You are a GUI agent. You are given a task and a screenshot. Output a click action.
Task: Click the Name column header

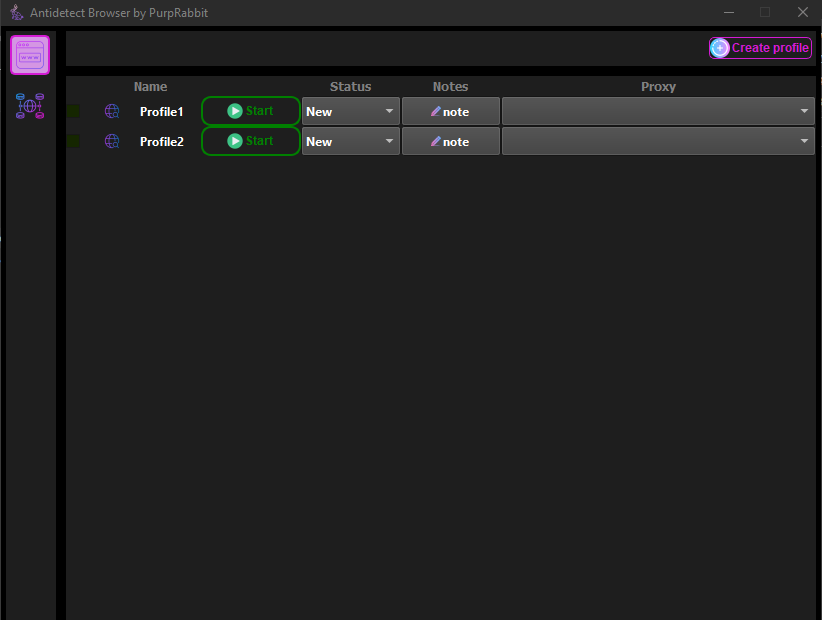point(150,86)
